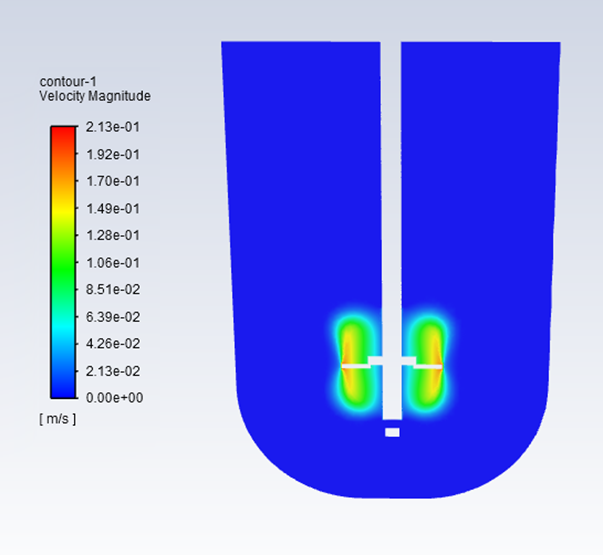
Task: Click the [ m/s ] units label
Action: click(58, 418)
